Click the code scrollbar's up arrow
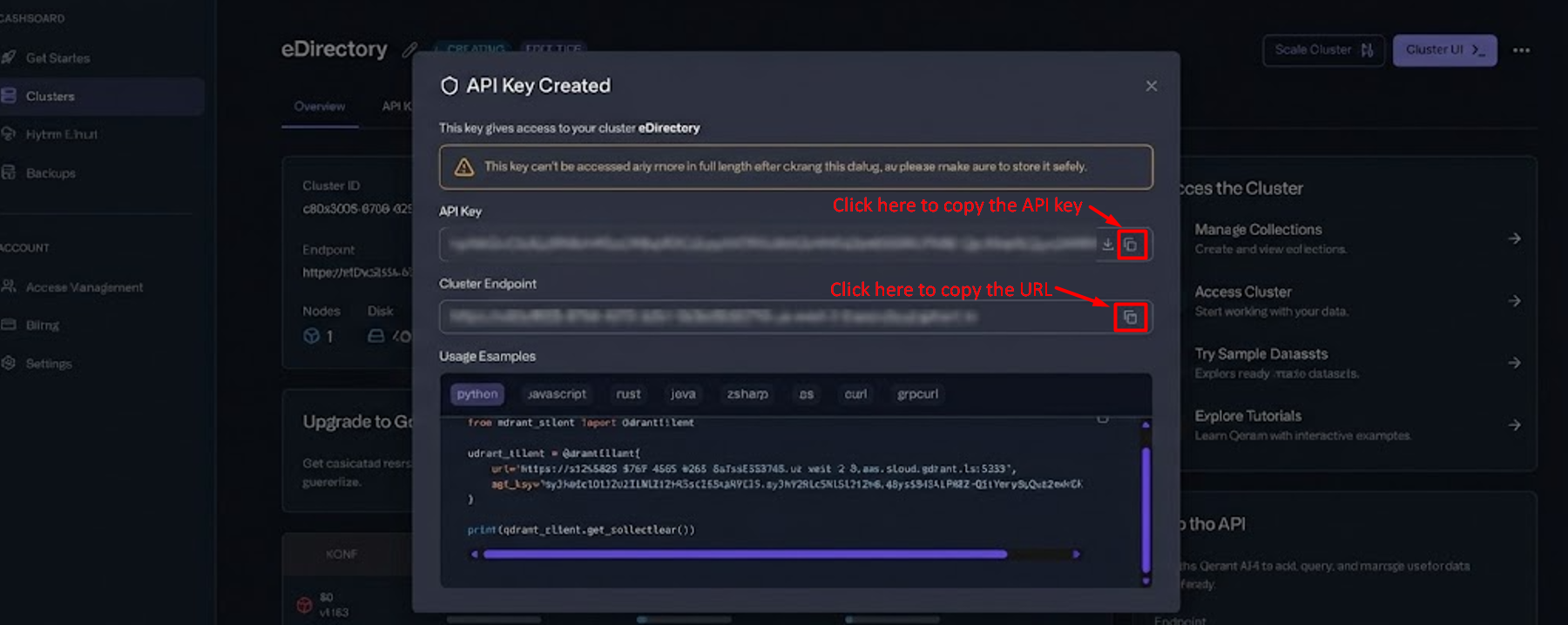 [1146, 425]
